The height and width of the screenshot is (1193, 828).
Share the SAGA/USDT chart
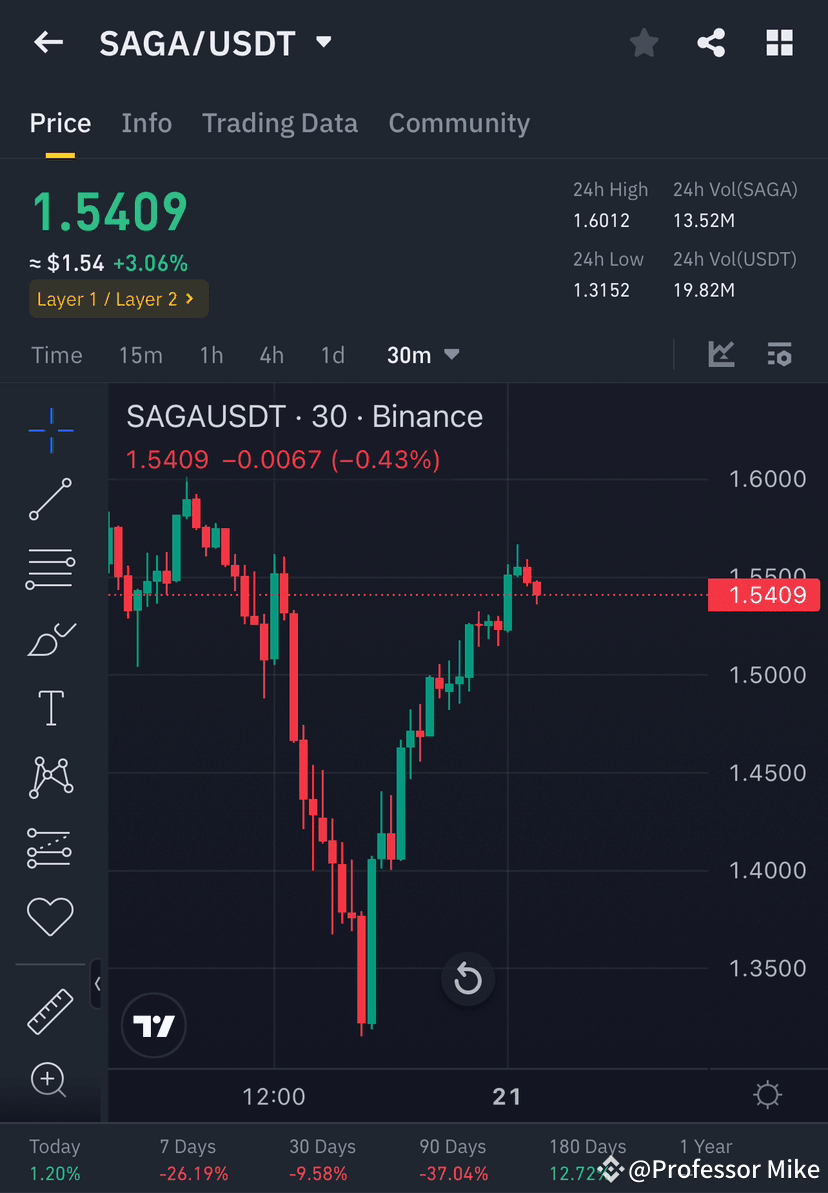(x=711, y=42)
